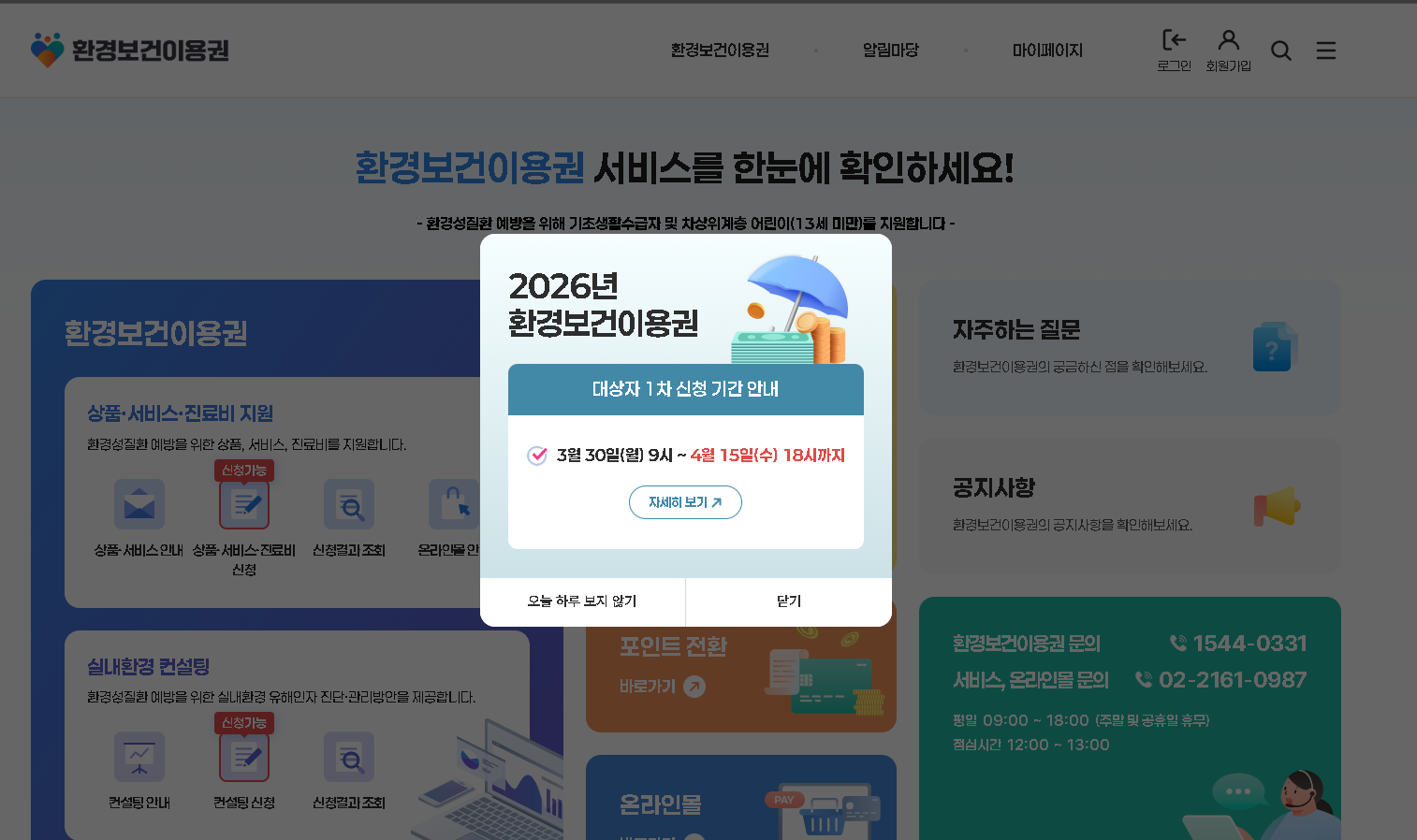This screenshot has height=840, width=1417.
Task: Expand the hamburger navigation menu
Action: click(1325, 51)
